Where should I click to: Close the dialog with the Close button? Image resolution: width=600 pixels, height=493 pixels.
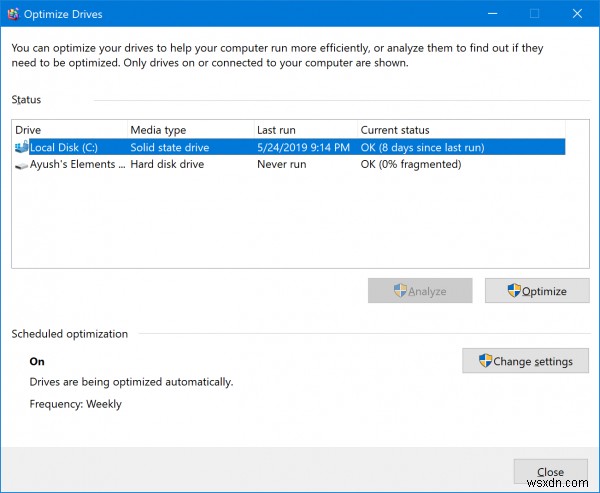550,472
